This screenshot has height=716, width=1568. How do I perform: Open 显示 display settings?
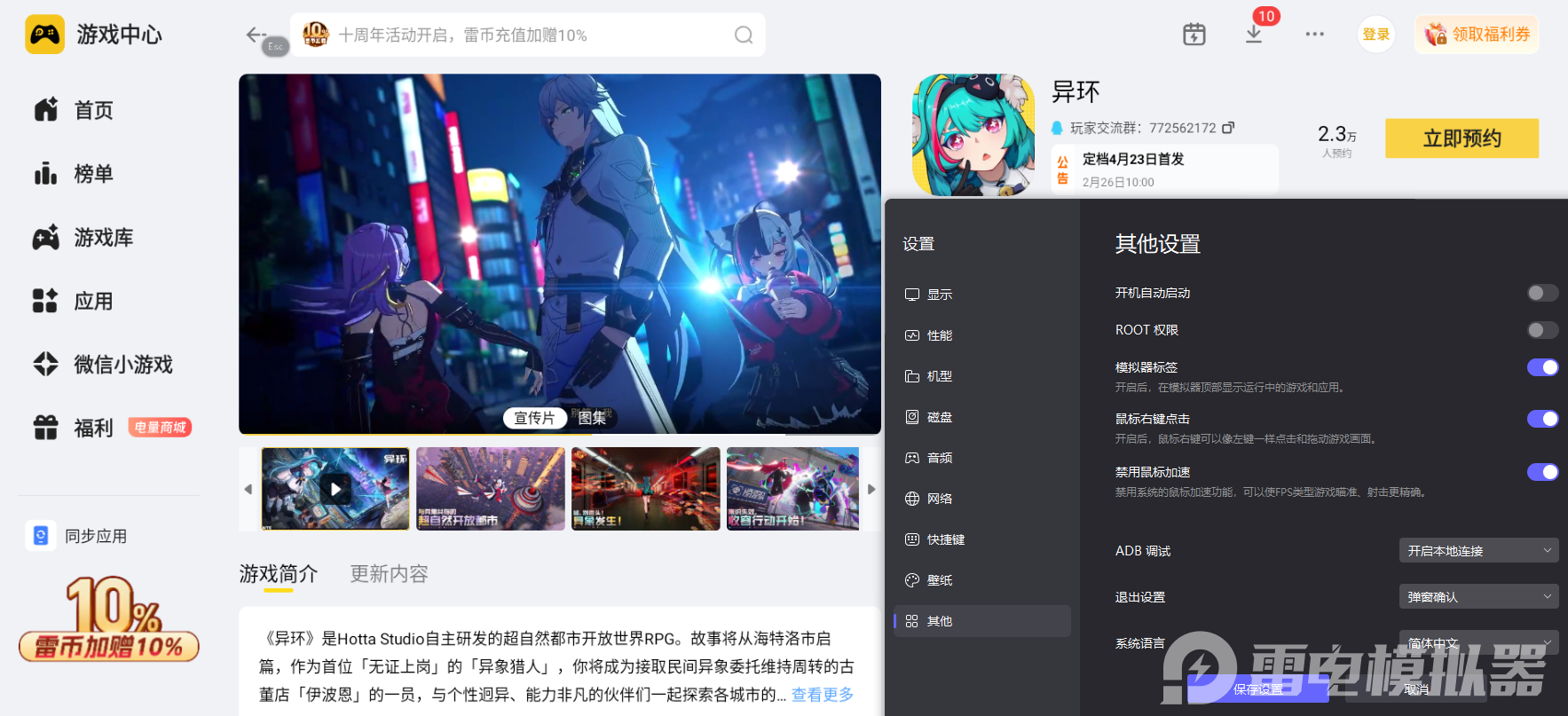point(982,295)
